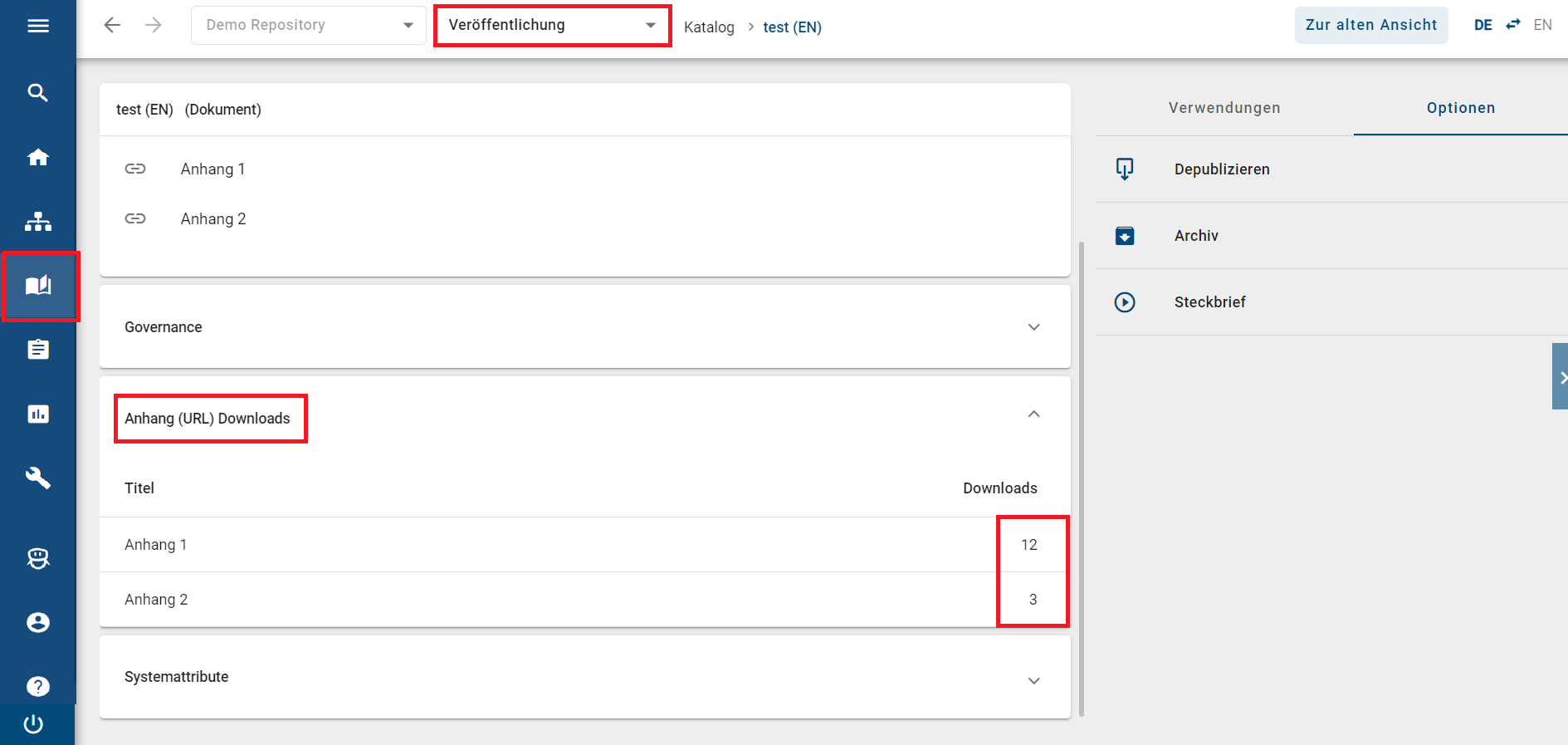Go to the home icon
Viewport: 1568px width, 745px height.
pos(38,157)
